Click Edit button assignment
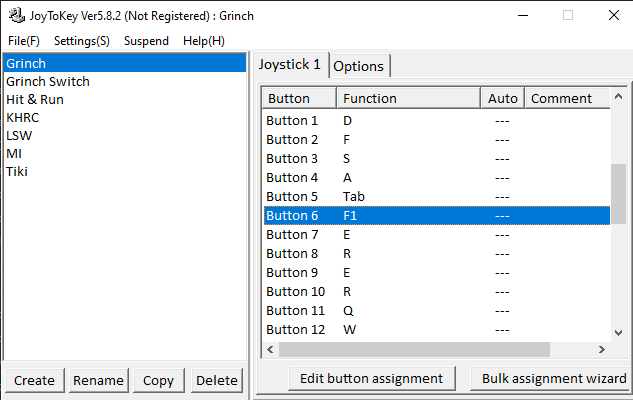Viewport: 633px width, 400px height. pyautogui.click(x=371, y=379)
